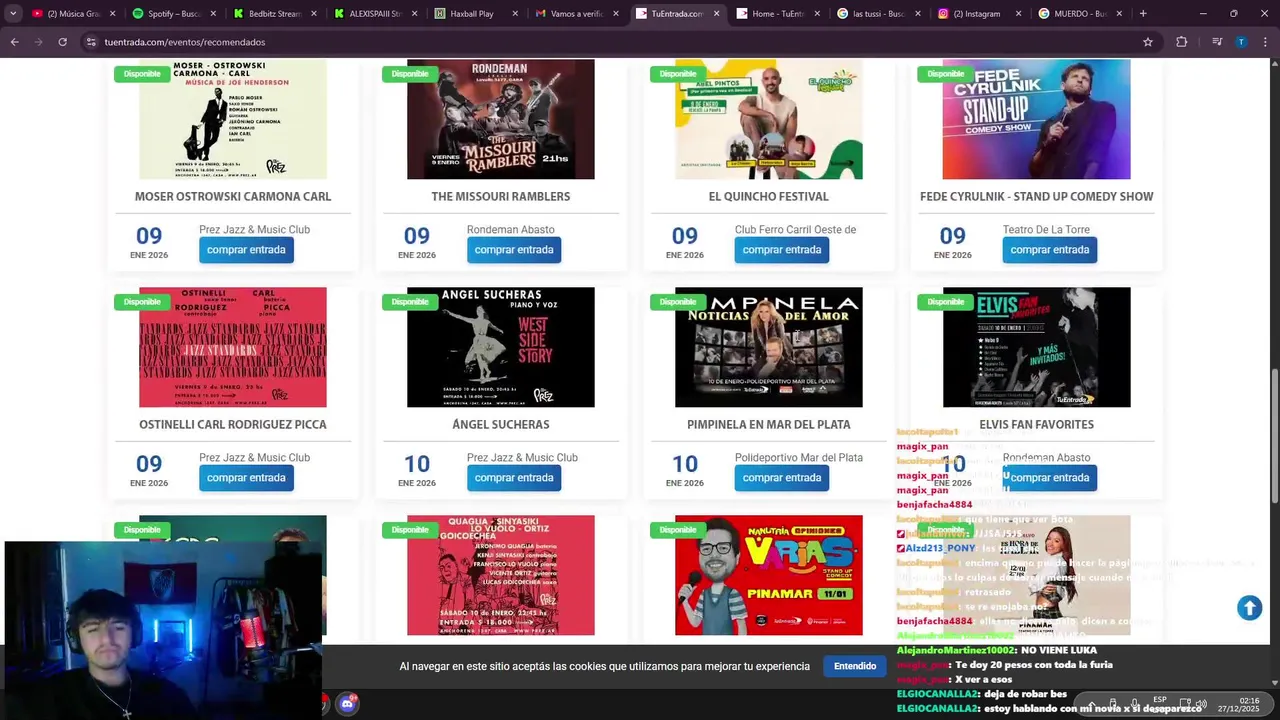
Task: Close the active TuEntrada.com tab
Action: (x=716, y=14)
